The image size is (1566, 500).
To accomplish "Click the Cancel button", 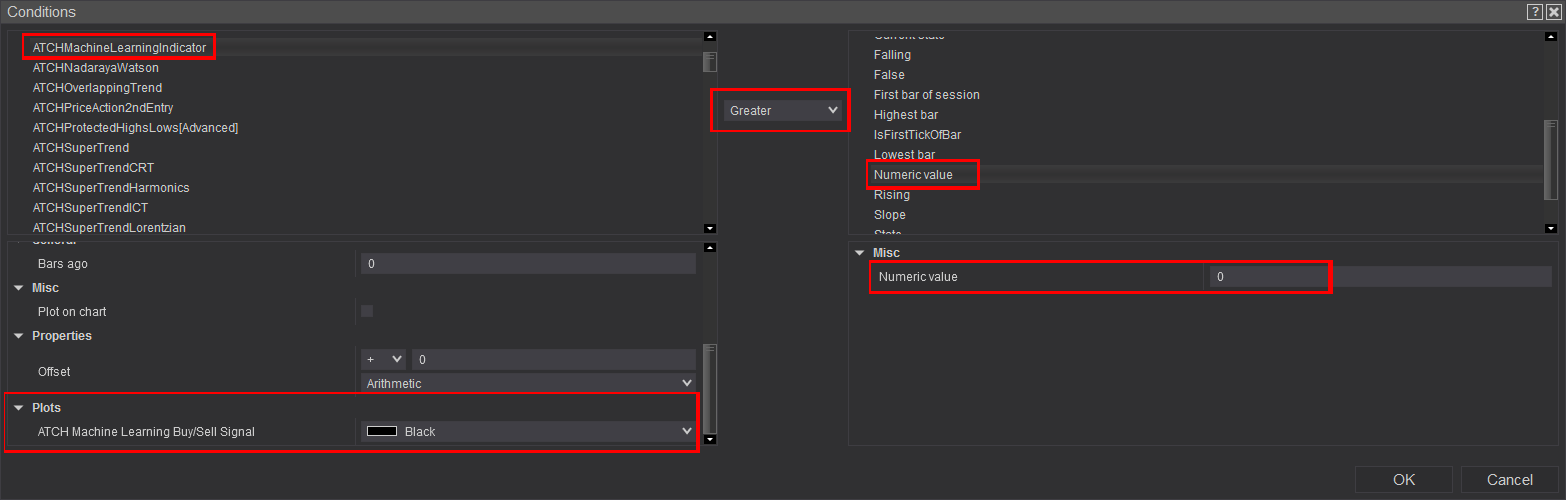I will (1509, 480).
